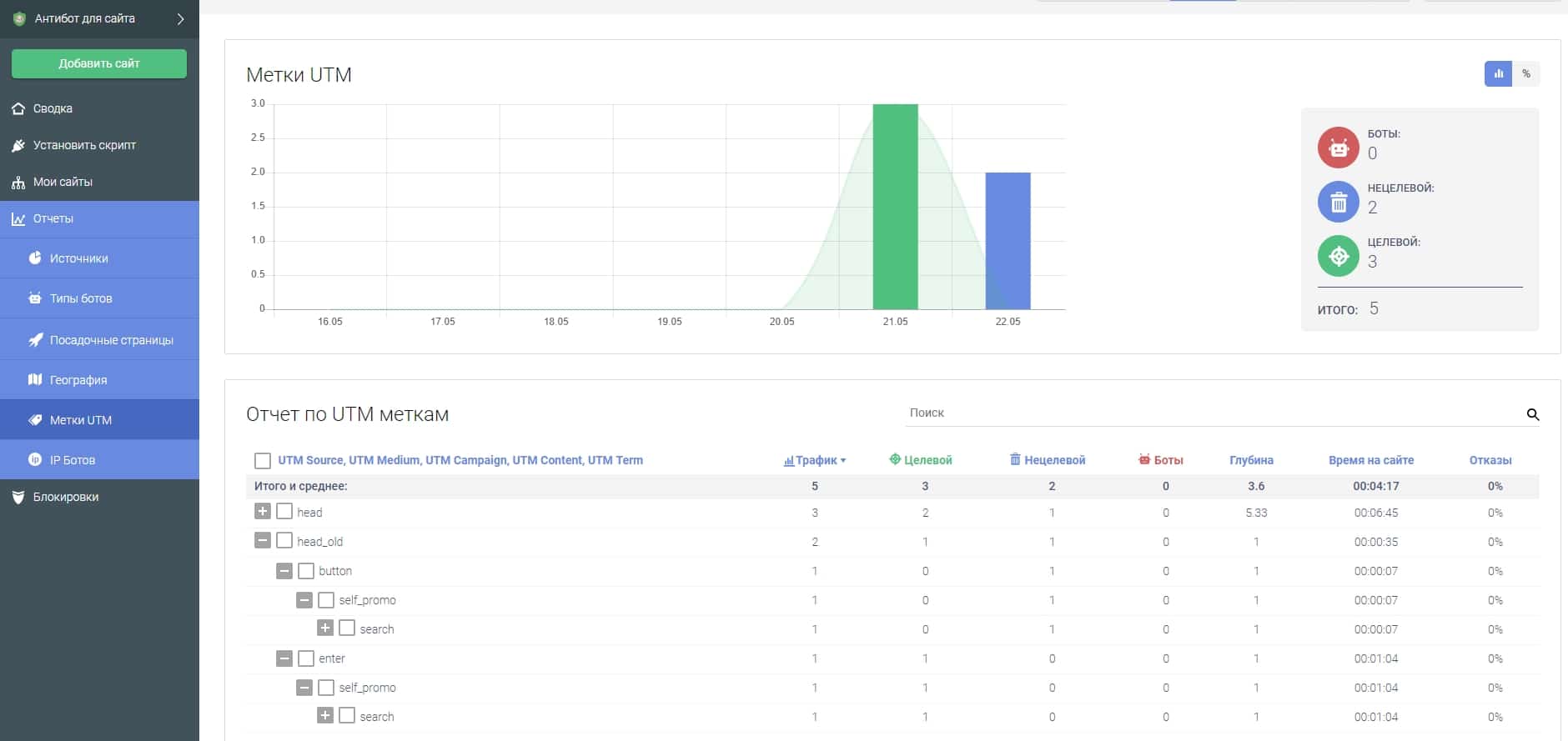The width and height of the screenshot is (1568, 741).
Task: Sort table by Нецелевой column
Action: [x=1048, y=460]
